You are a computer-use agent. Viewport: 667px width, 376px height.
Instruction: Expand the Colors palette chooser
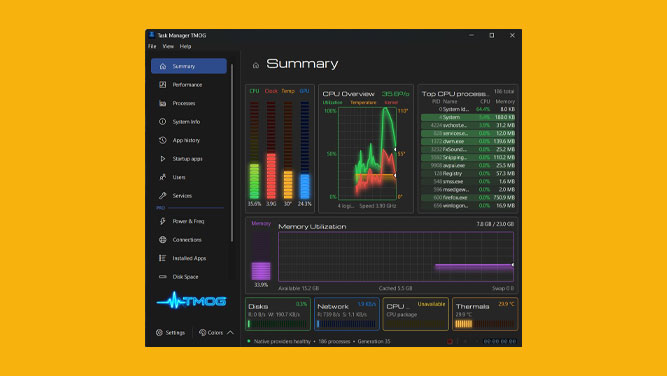pos(216,333)
